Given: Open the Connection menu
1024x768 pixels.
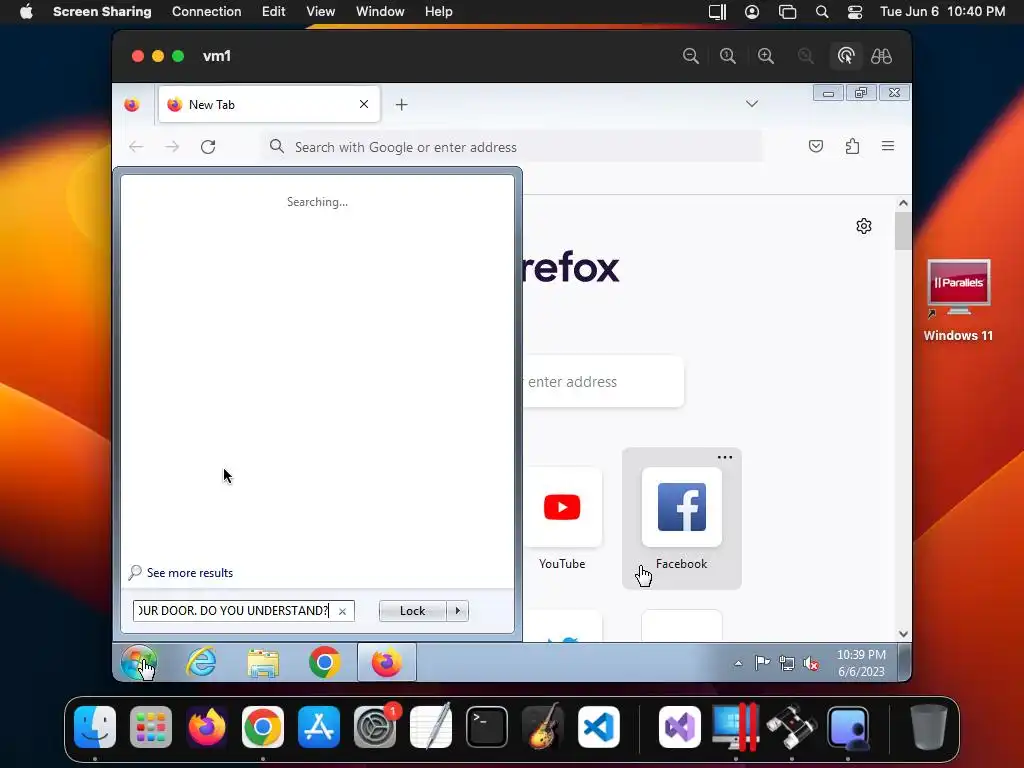Looking at the screenshot, I should pos(206,12).
